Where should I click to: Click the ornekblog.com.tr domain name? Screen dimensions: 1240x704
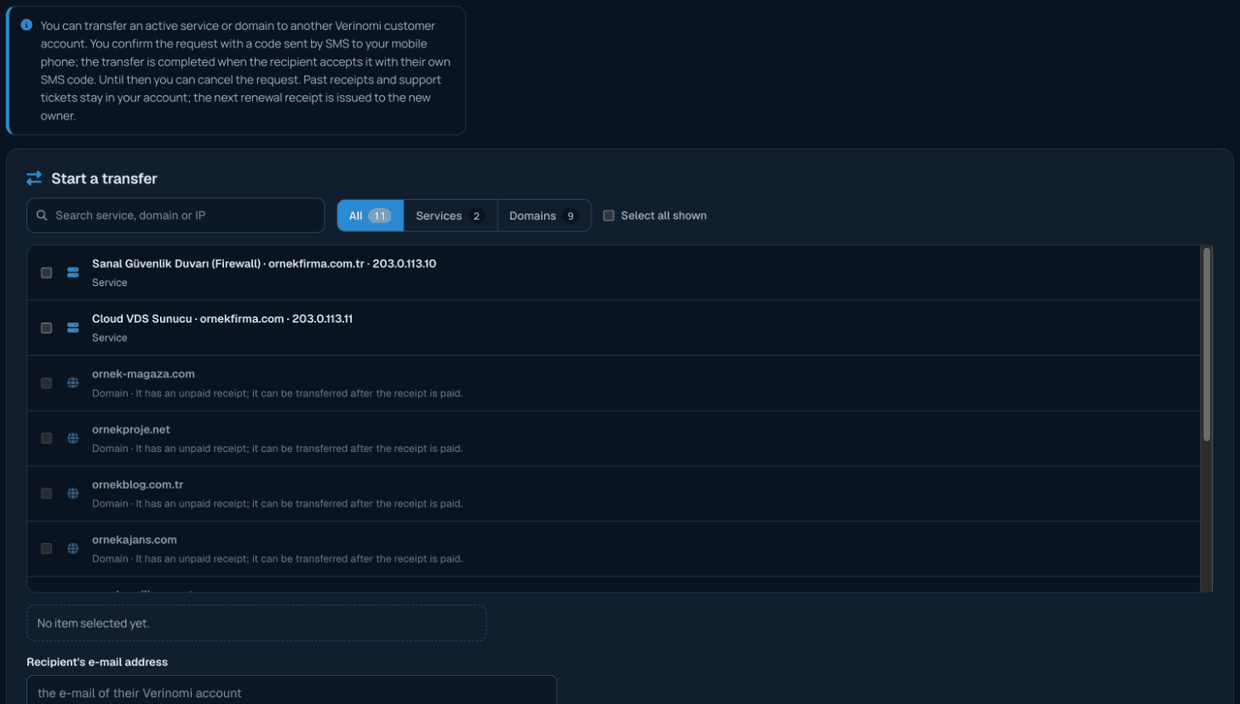click(x=137, y=484)
